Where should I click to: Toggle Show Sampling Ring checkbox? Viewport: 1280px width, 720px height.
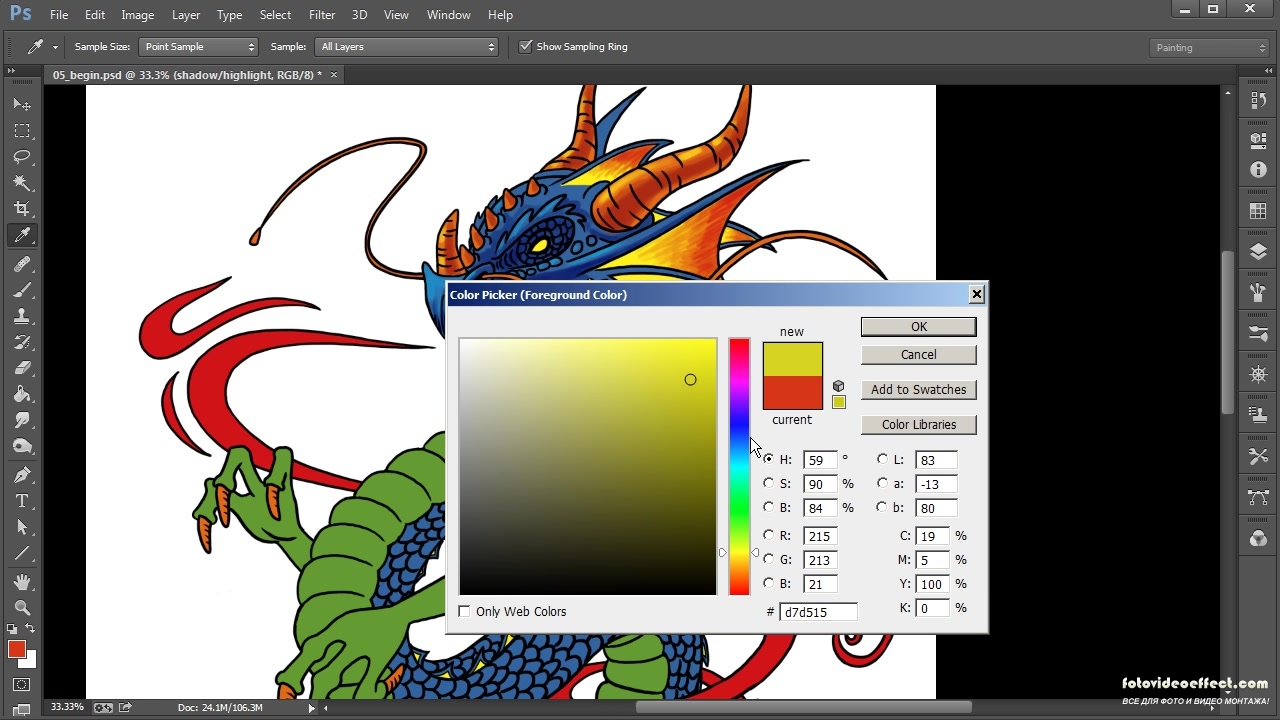[x=525, y=46]
